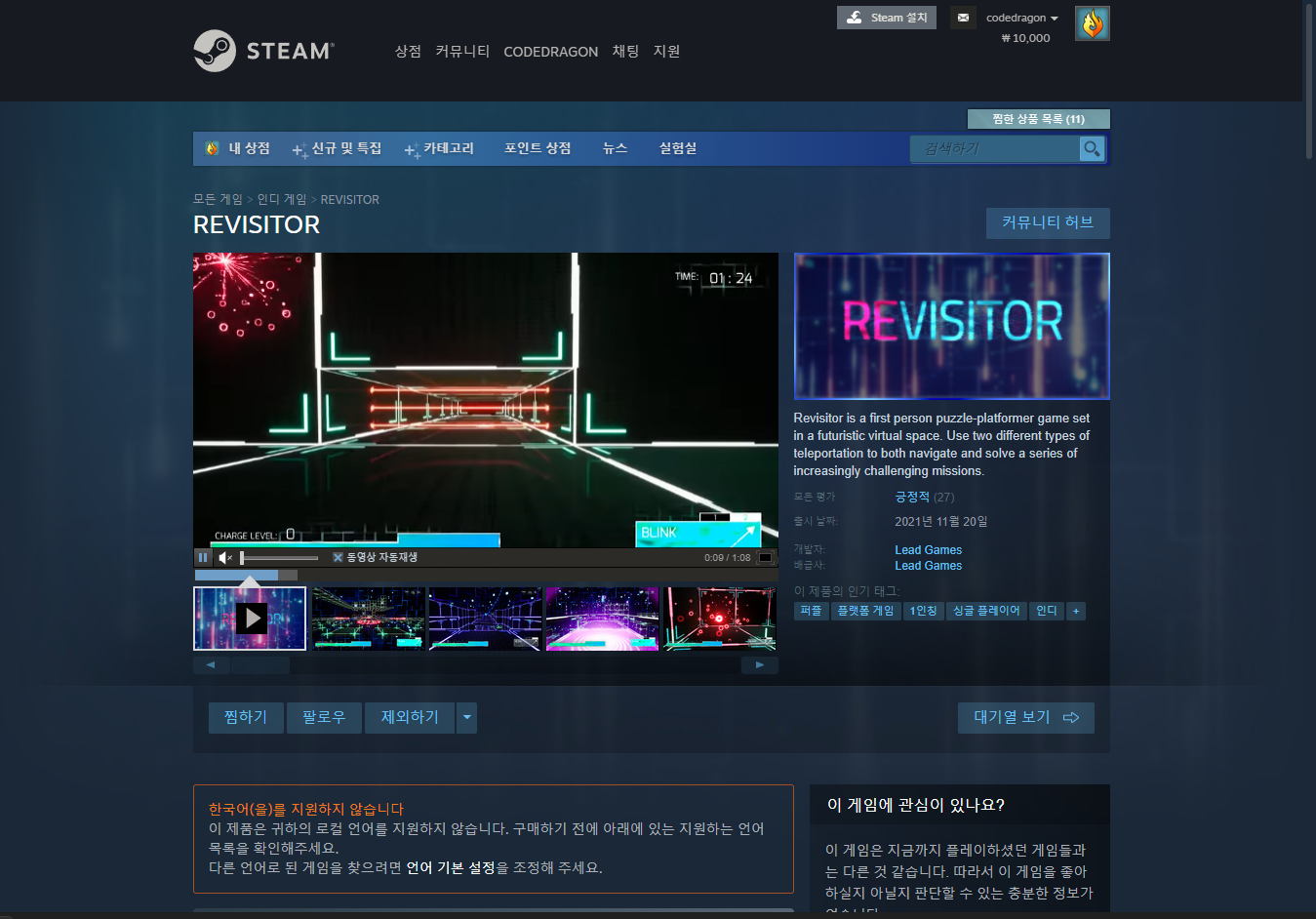
Task: Open developer Lead Games link
Action: click(x=929, y=550)
